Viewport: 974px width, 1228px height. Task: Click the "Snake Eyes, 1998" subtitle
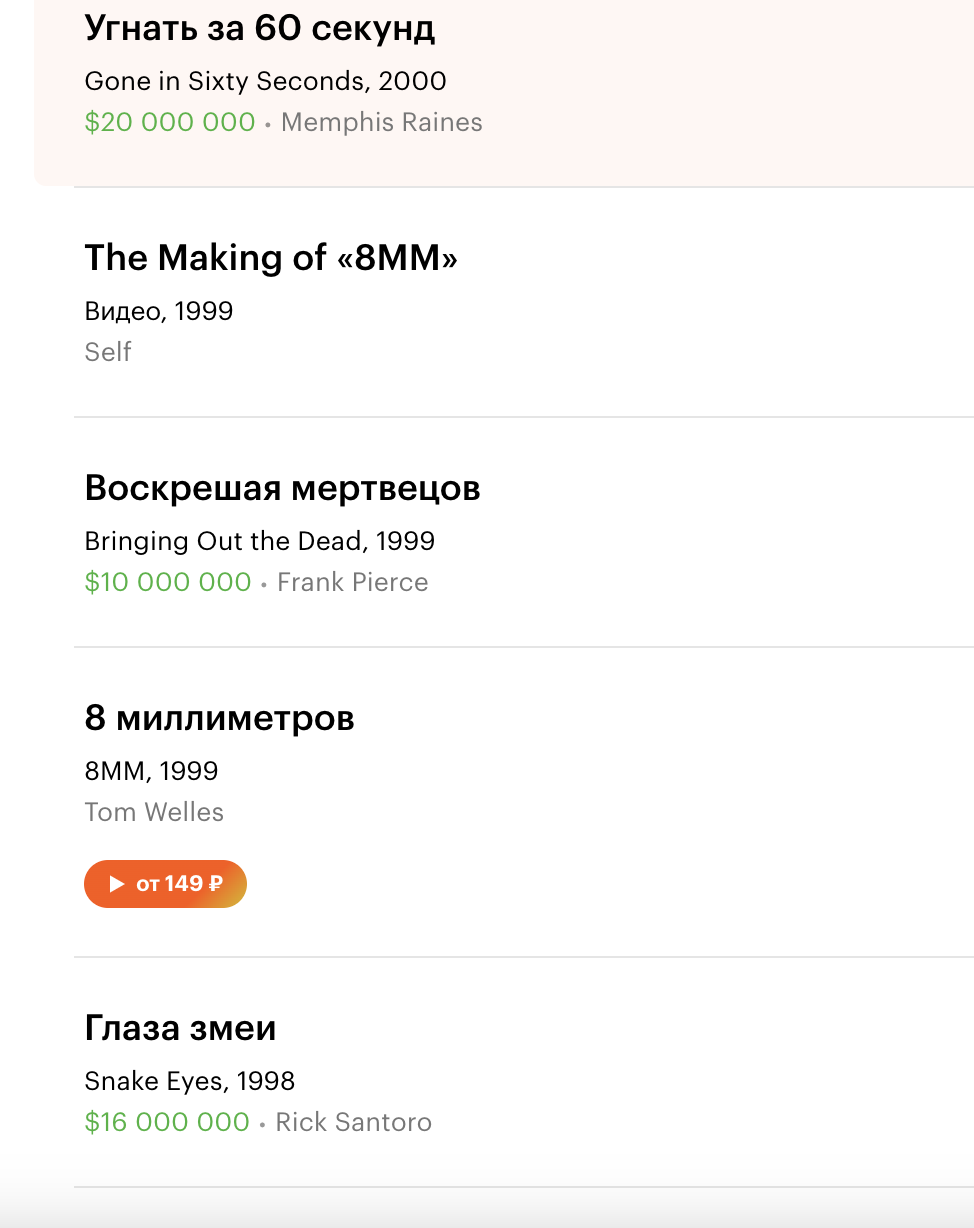point(189,1081)
